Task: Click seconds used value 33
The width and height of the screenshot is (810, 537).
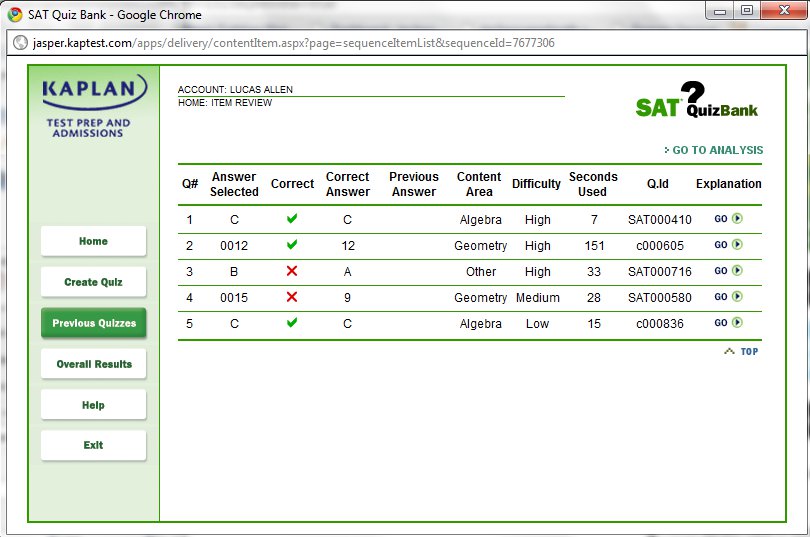Action: click(x=594, y=272)
